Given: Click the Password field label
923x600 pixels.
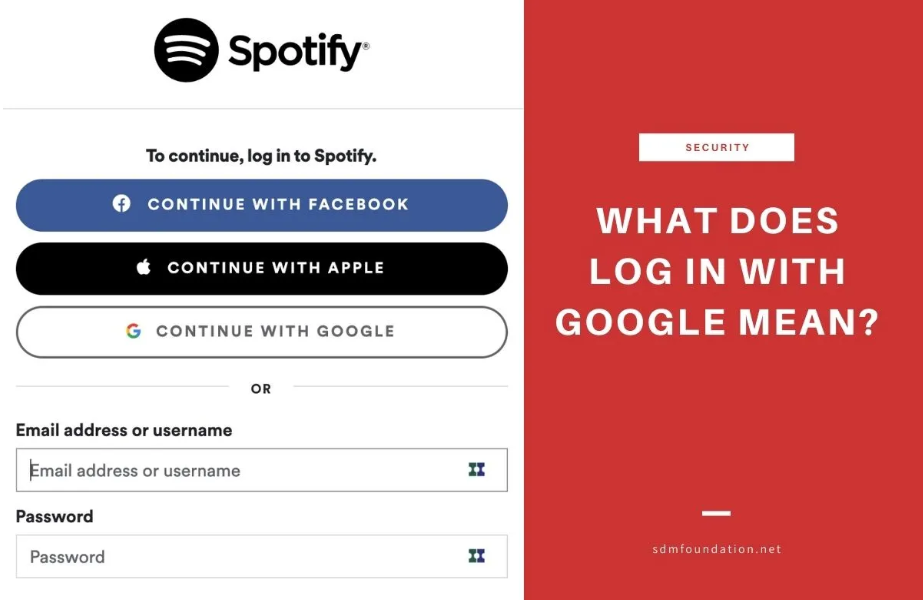Looking at the screenshot, I should coord(54,516).
